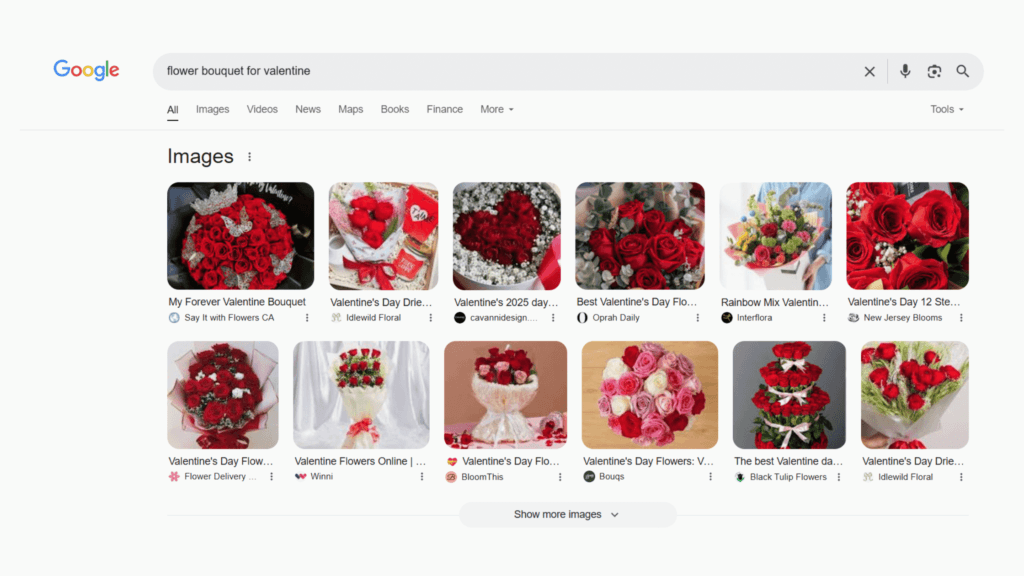1024x576 pixels.
Task: Click My Forever Valentine Bouquet title
Action: tap(237, 302)
